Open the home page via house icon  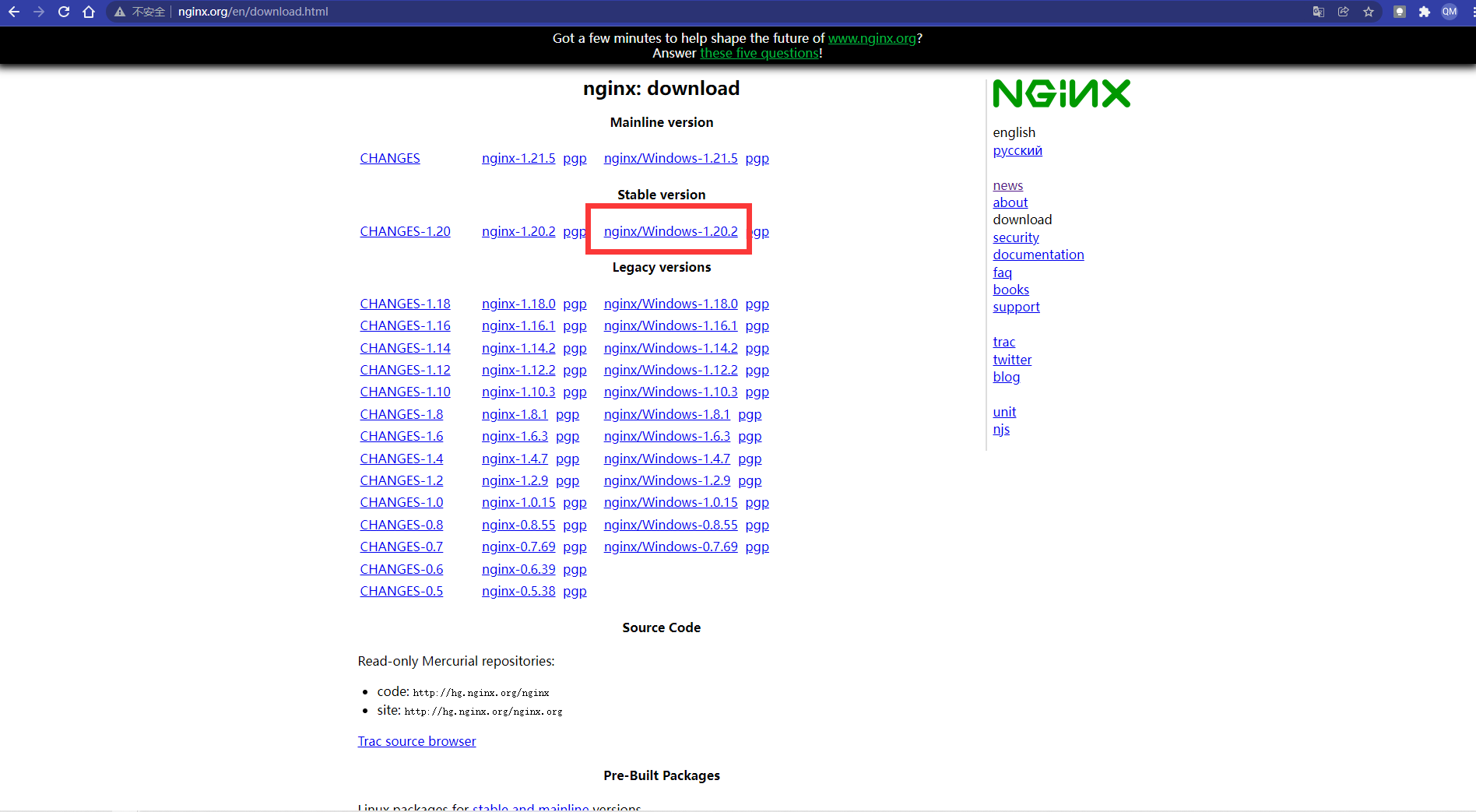point(89,12)
